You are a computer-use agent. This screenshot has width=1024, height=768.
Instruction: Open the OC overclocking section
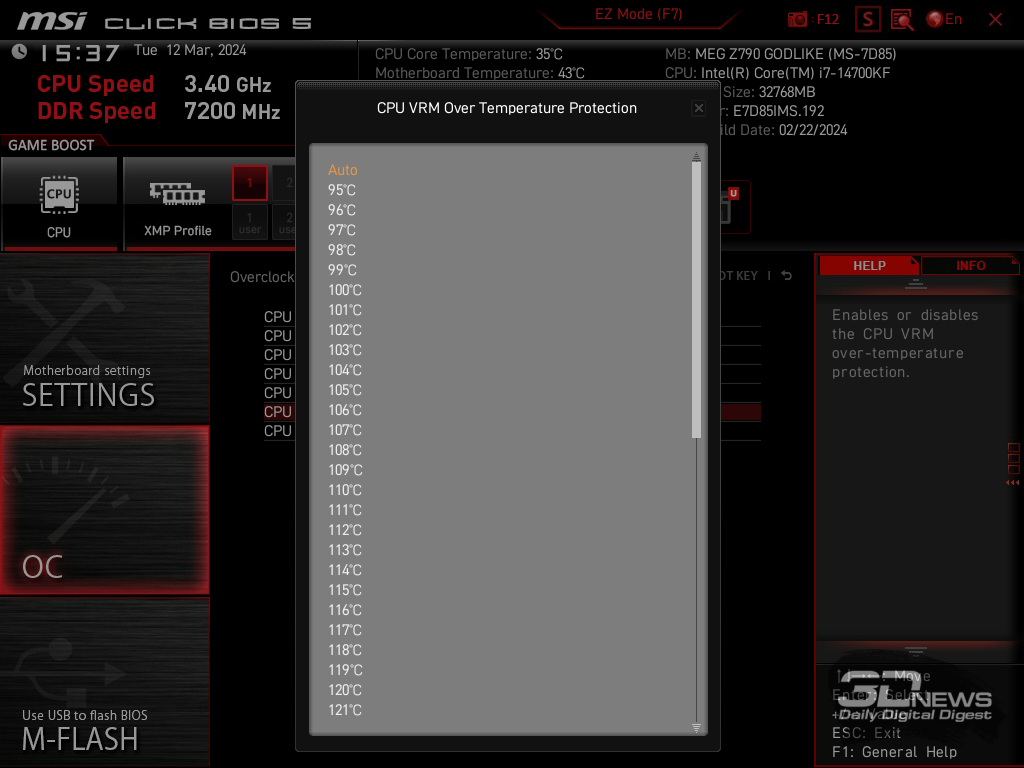104,510
